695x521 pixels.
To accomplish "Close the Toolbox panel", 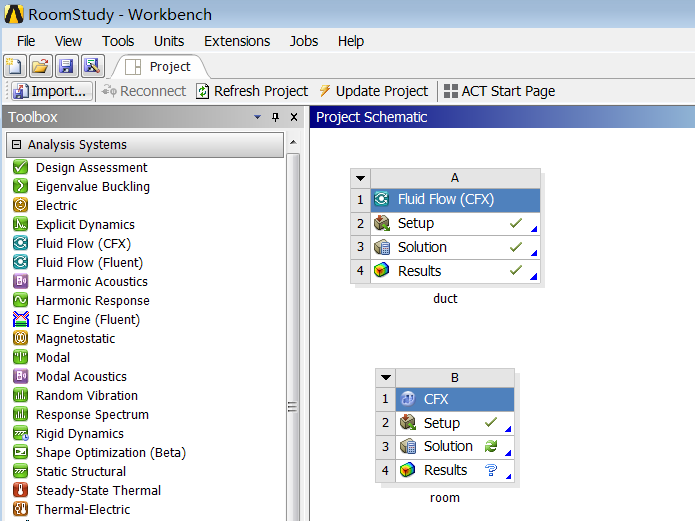I will click(293, 117).
